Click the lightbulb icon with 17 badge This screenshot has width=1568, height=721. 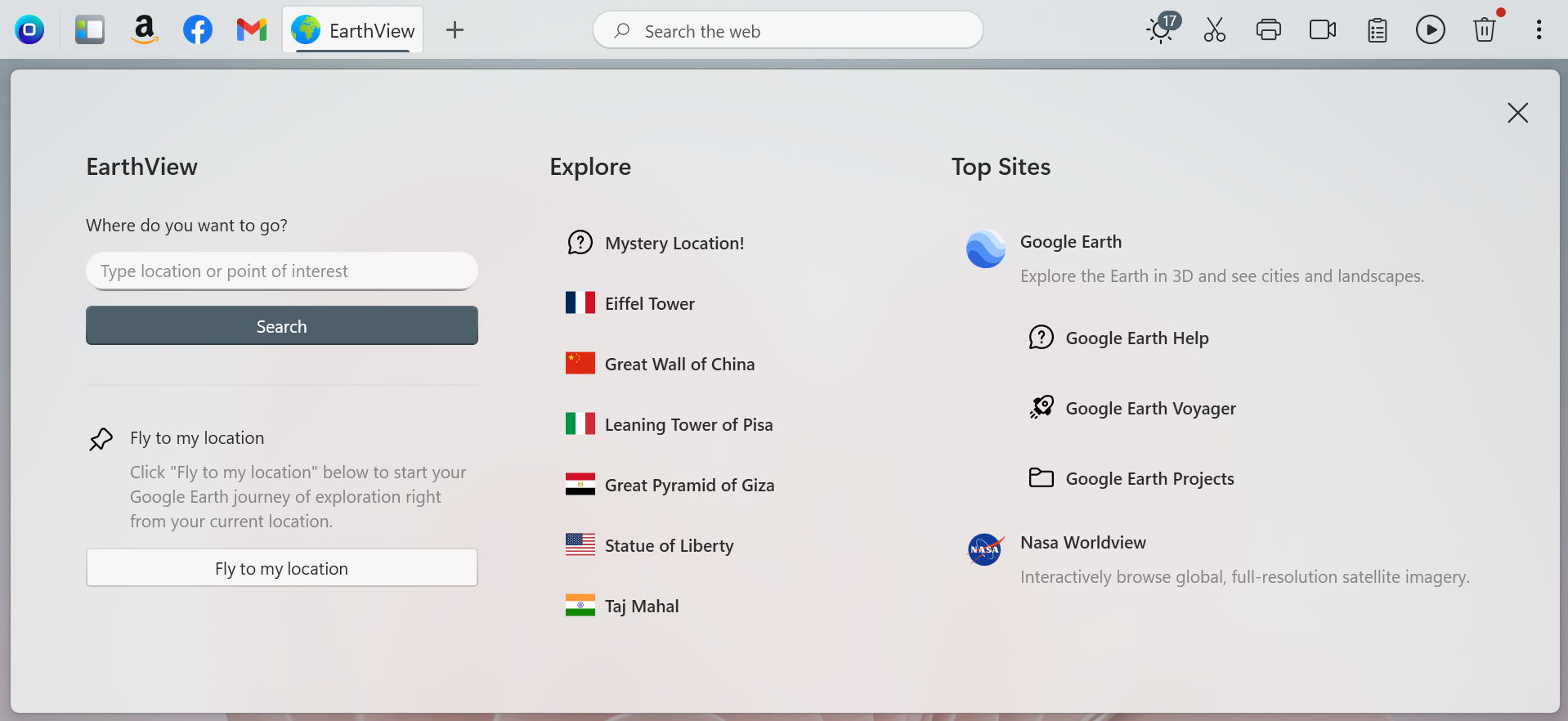1162,29
